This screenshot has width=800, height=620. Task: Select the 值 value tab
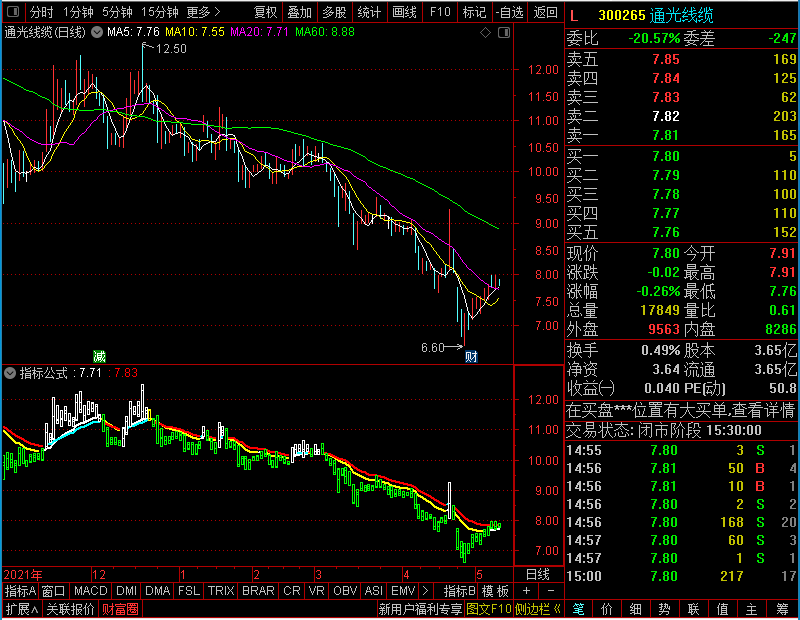click(722, 609)
